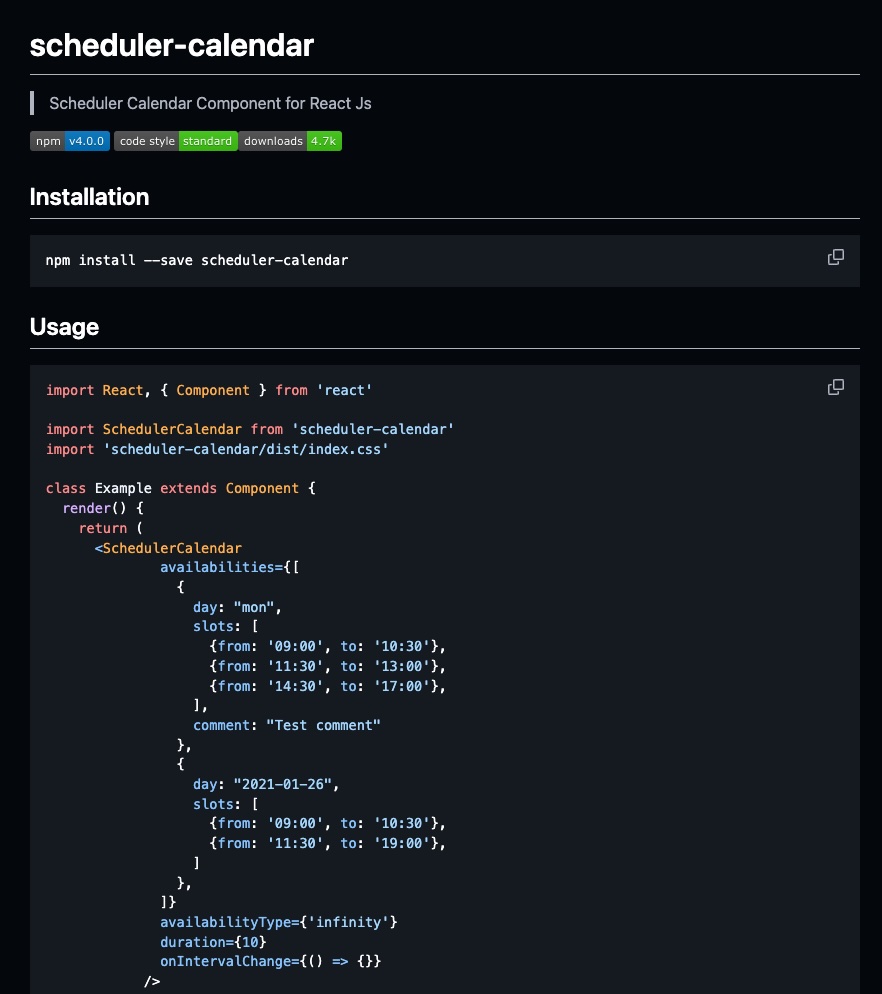
Task: Click the 'scheduler-calendar/dist/index.css' import string
Action: click(246, 449)
